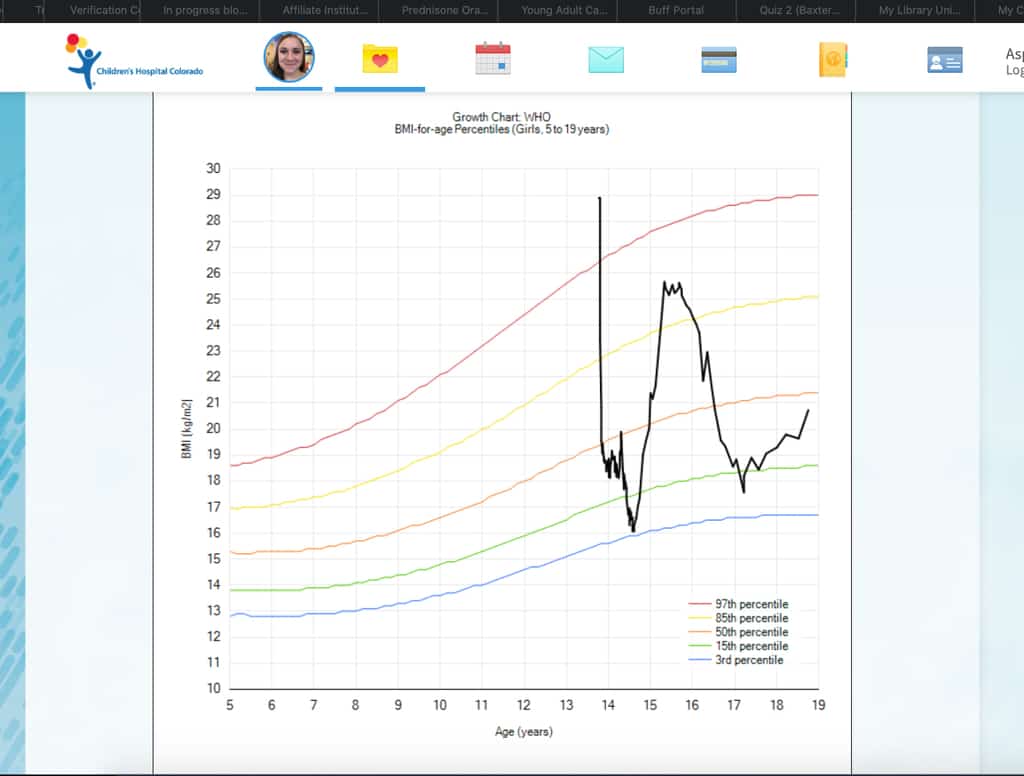
Task: Open the ID card profile icon
Action: coord(945,60)
